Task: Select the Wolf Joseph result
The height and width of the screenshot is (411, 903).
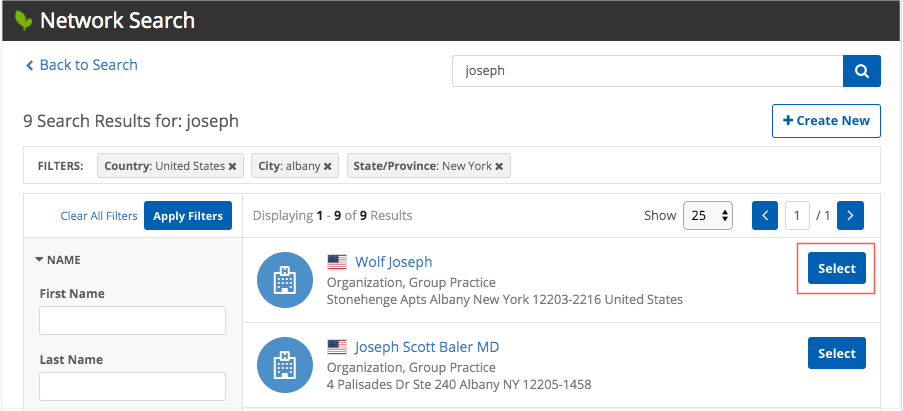Action: pos(836,268)
